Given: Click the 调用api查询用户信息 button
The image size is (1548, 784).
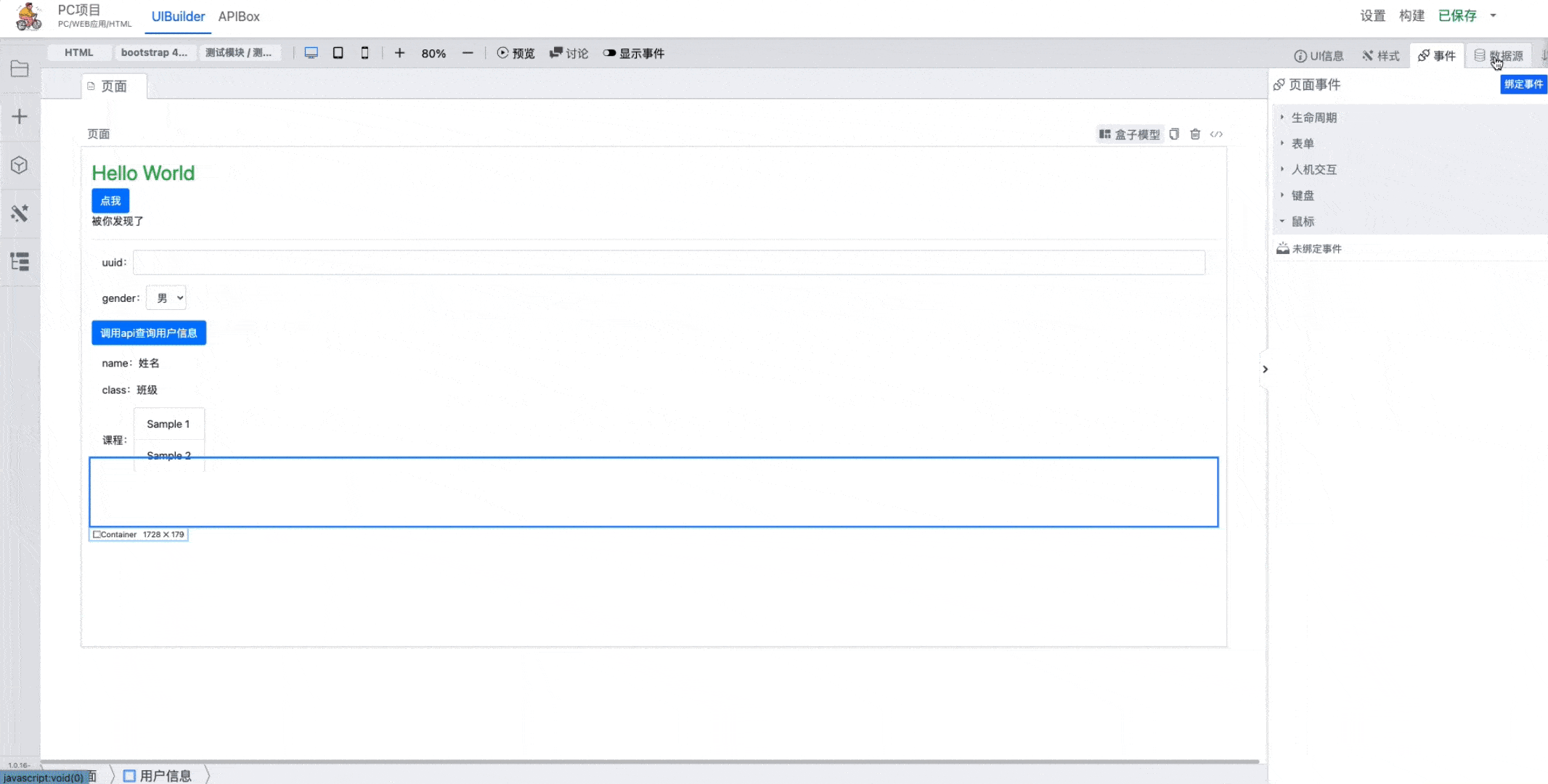Looking at the screenshot, I should click(x=149, y=333).
